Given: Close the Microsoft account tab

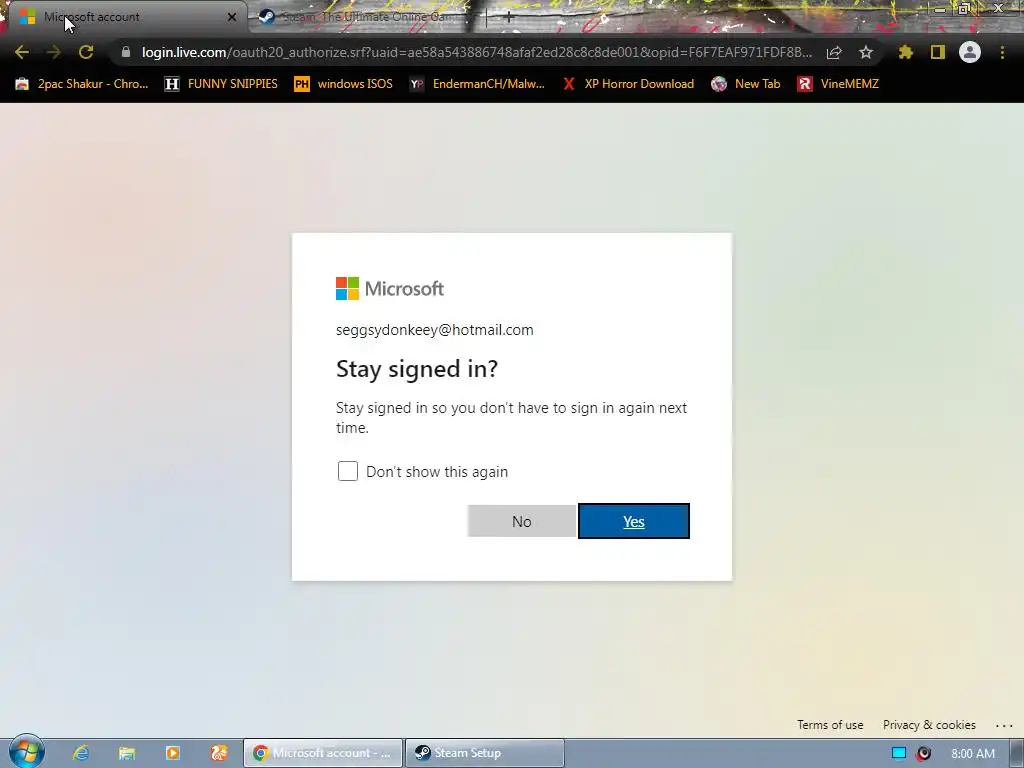Looking at the screenshot, I should [x=232, y=17].
